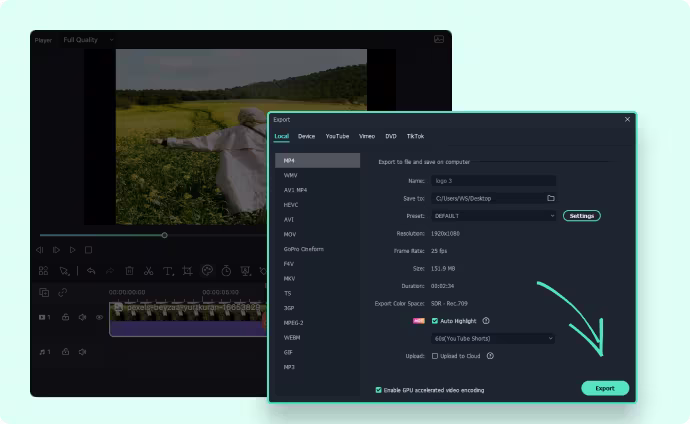Select the MPEG-2 format
The width and height of the screenshot is (690, 424).
point(317,323)
